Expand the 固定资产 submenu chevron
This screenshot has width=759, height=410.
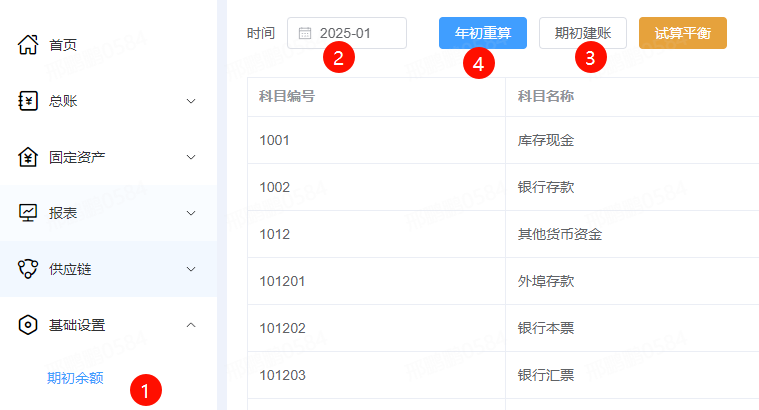point(191,157)
